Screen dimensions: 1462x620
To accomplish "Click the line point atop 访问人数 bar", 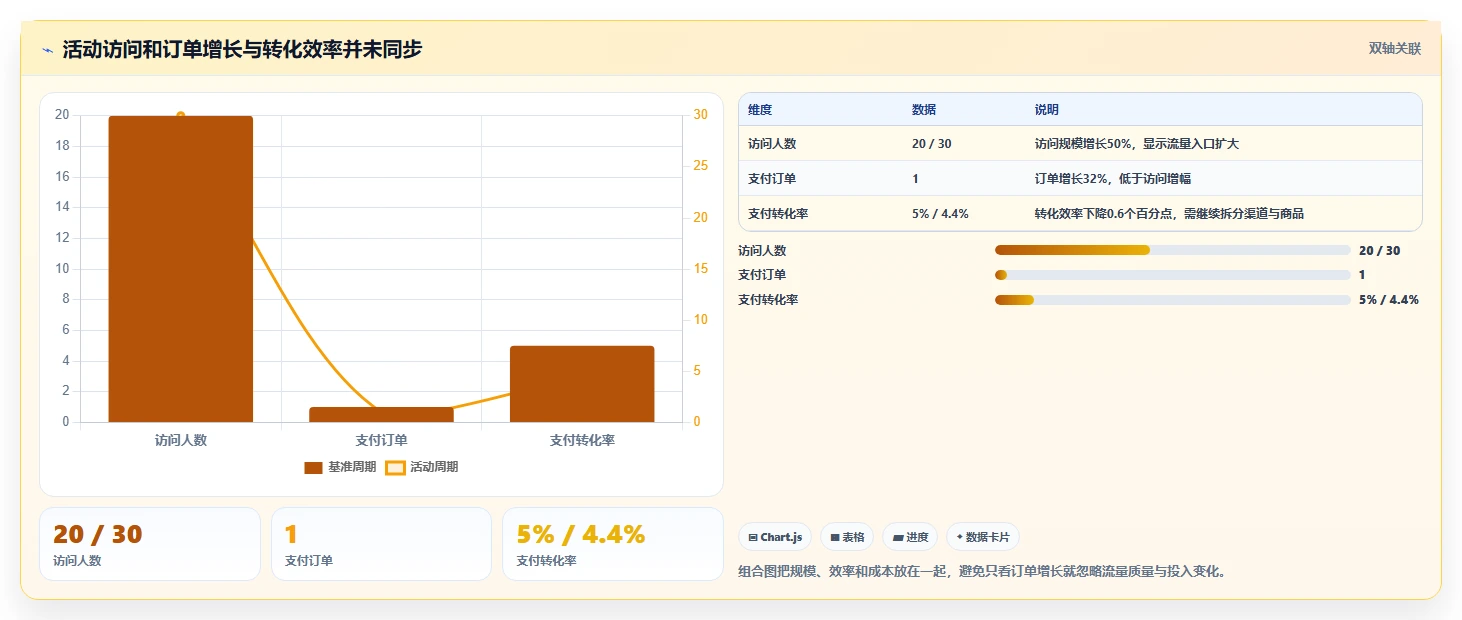I will pos(181,116).
